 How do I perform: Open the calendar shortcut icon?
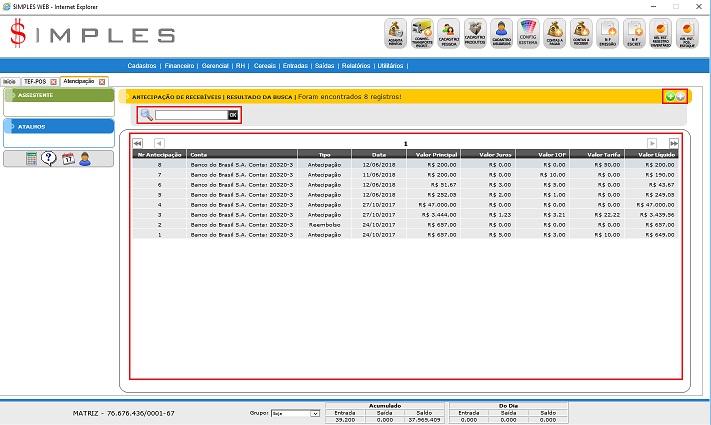(x=67, y=159)
